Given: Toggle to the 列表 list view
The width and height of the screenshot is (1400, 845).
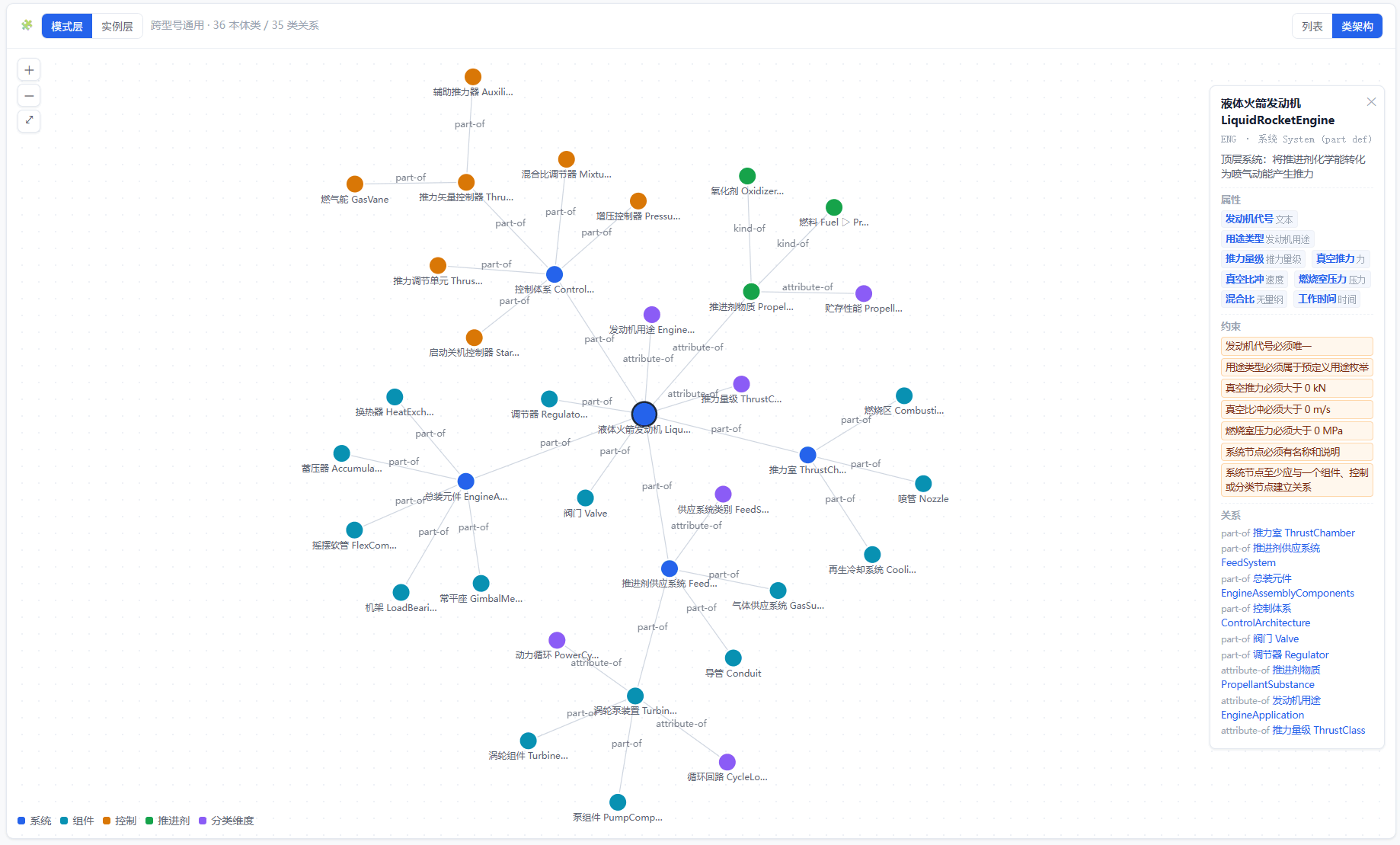Looking at the screenshot, I should [1312, 26].
